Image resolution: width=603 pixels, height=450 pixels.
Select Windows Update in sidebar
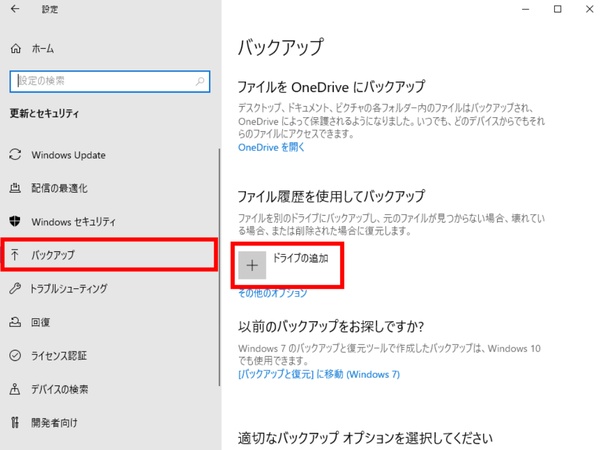[x=68, y=155]
